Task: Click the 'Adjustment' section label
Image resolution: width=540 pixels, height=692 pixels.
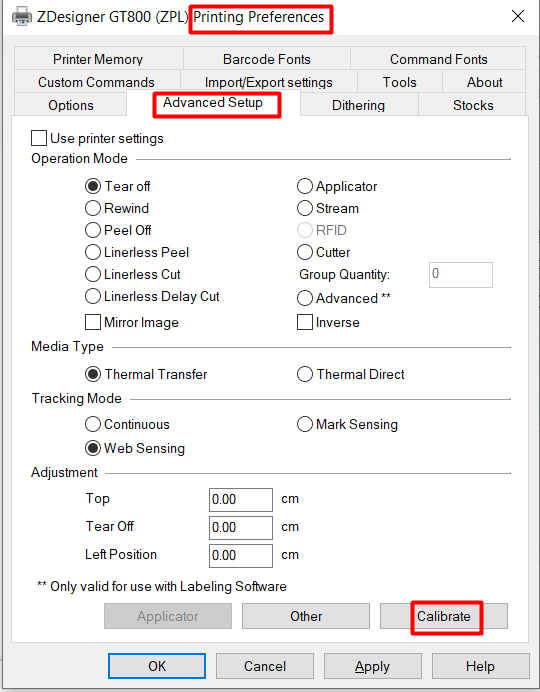Action: click(x=64, y=473)
